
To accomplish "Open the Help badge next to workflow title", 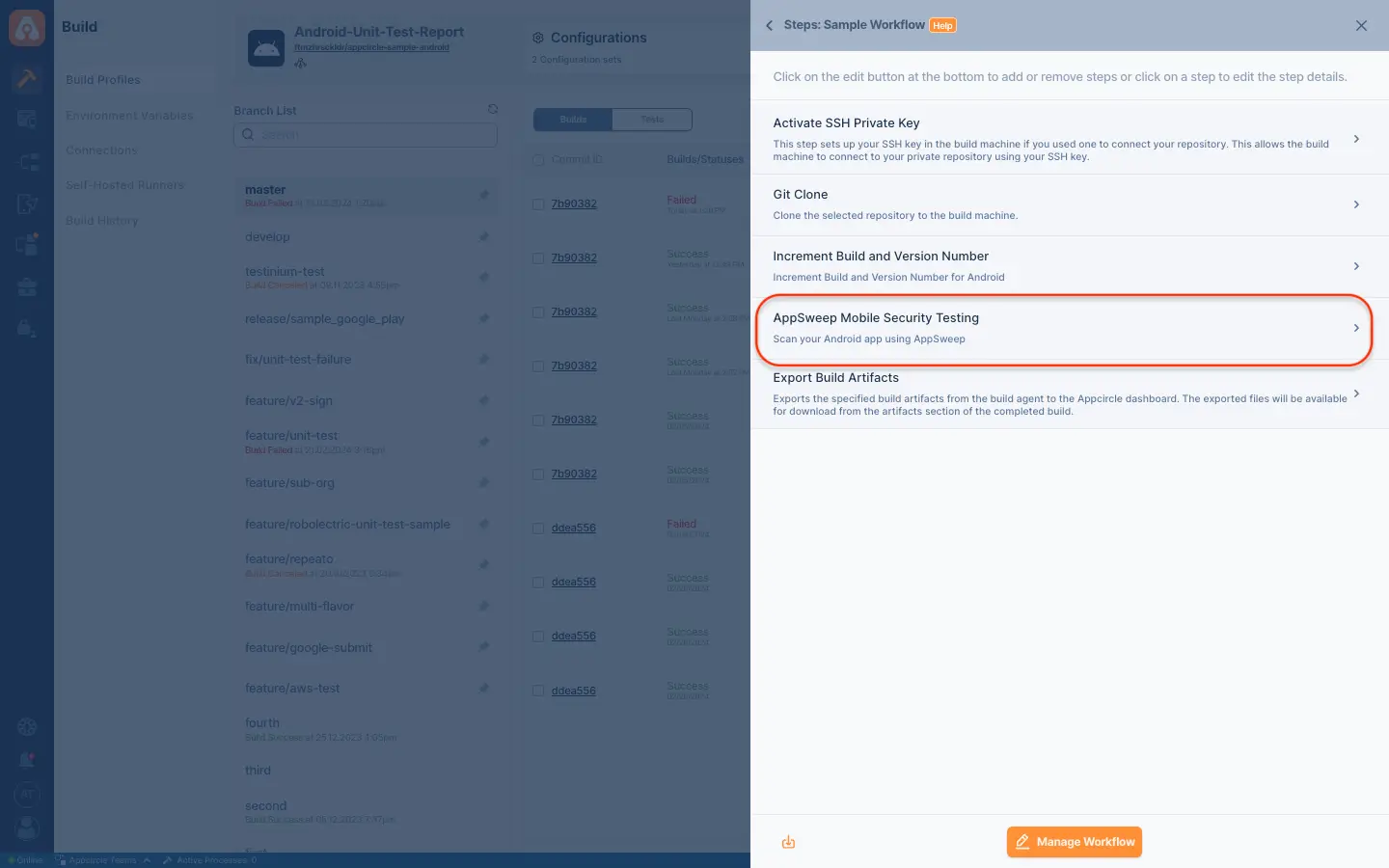I will [x=942, y=26].
